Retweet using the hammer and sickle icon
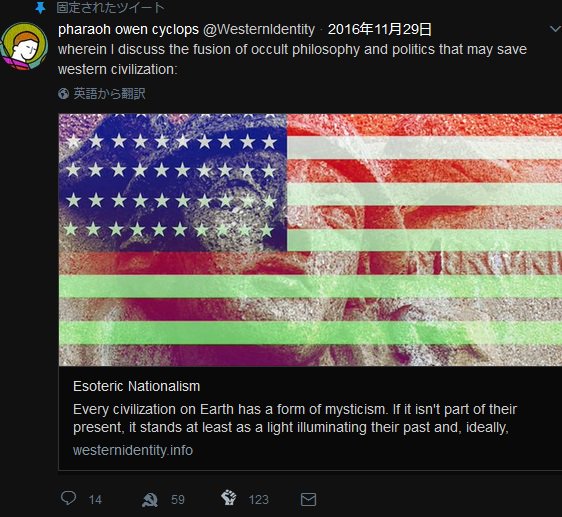 [x=150, y=499]
